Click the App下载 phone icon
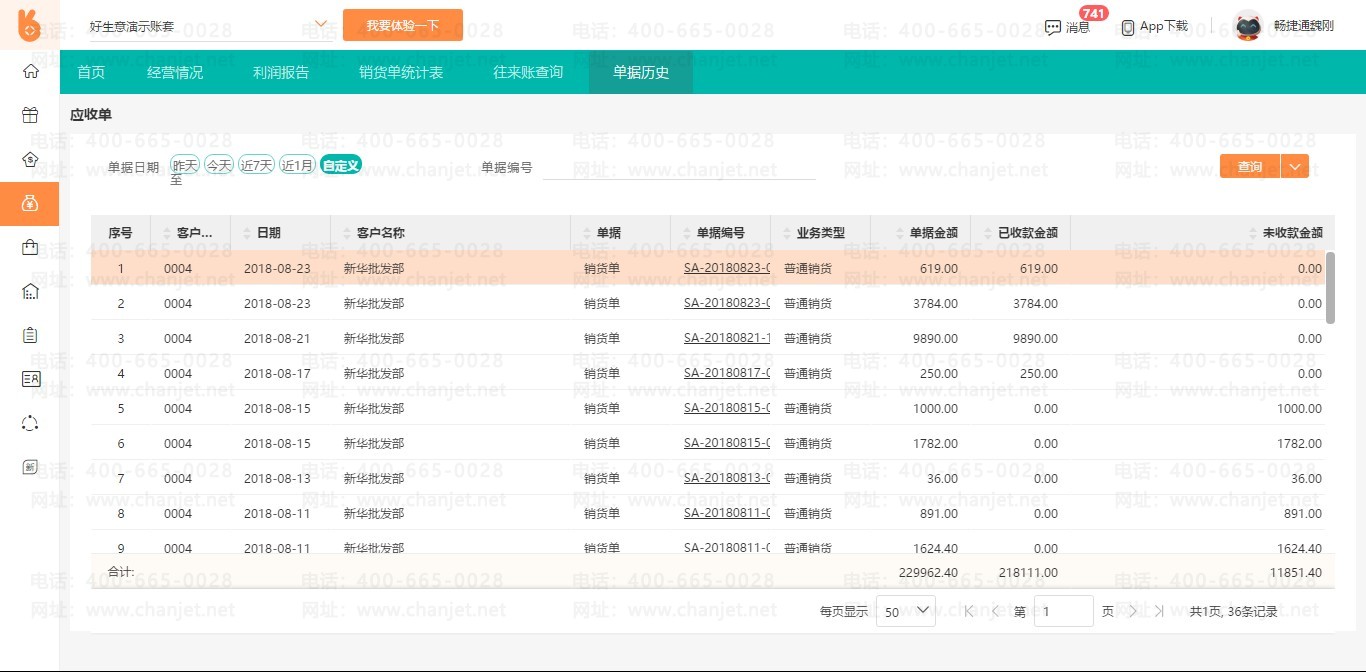 pos(1128,27)
